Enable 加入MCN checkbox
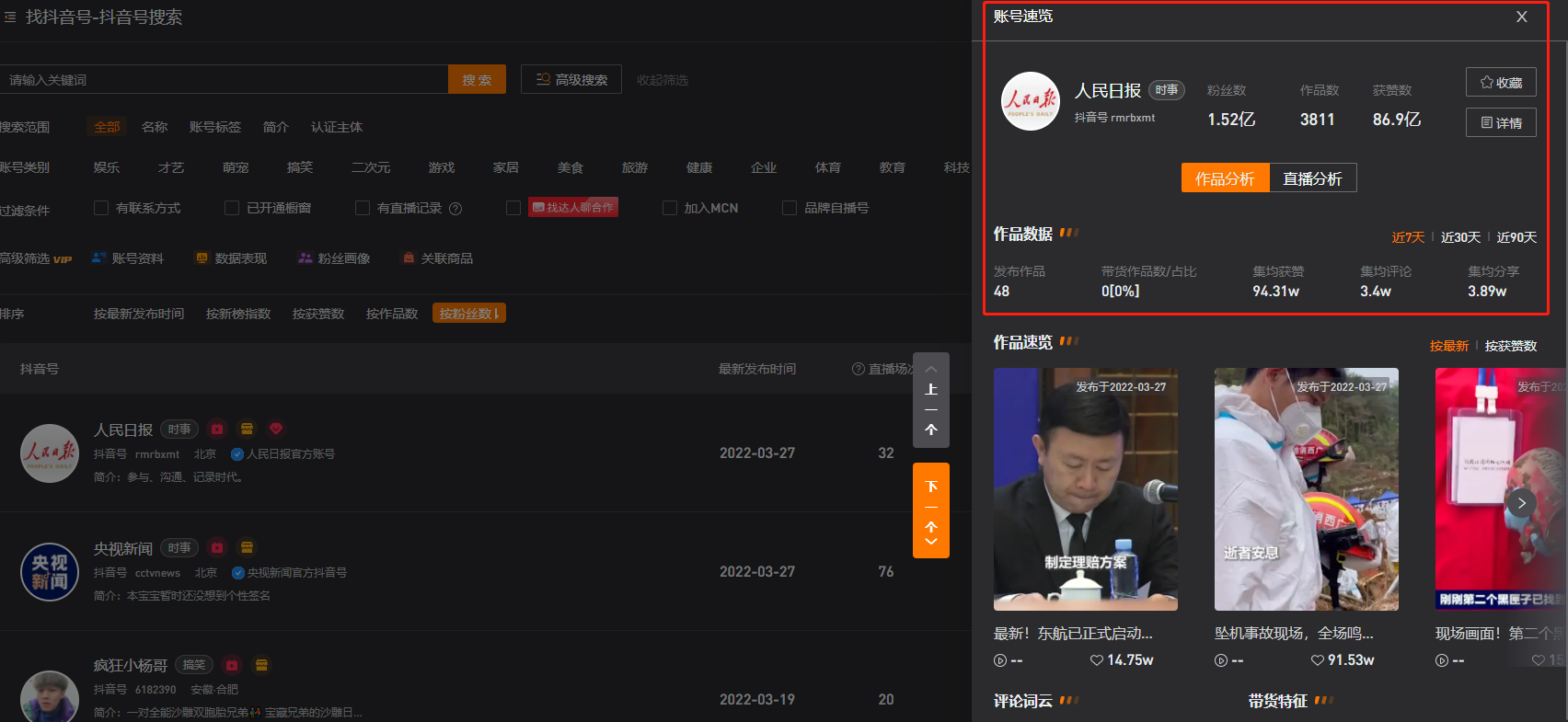This screenshot has width=1568, height=722. tap(670, 208)
